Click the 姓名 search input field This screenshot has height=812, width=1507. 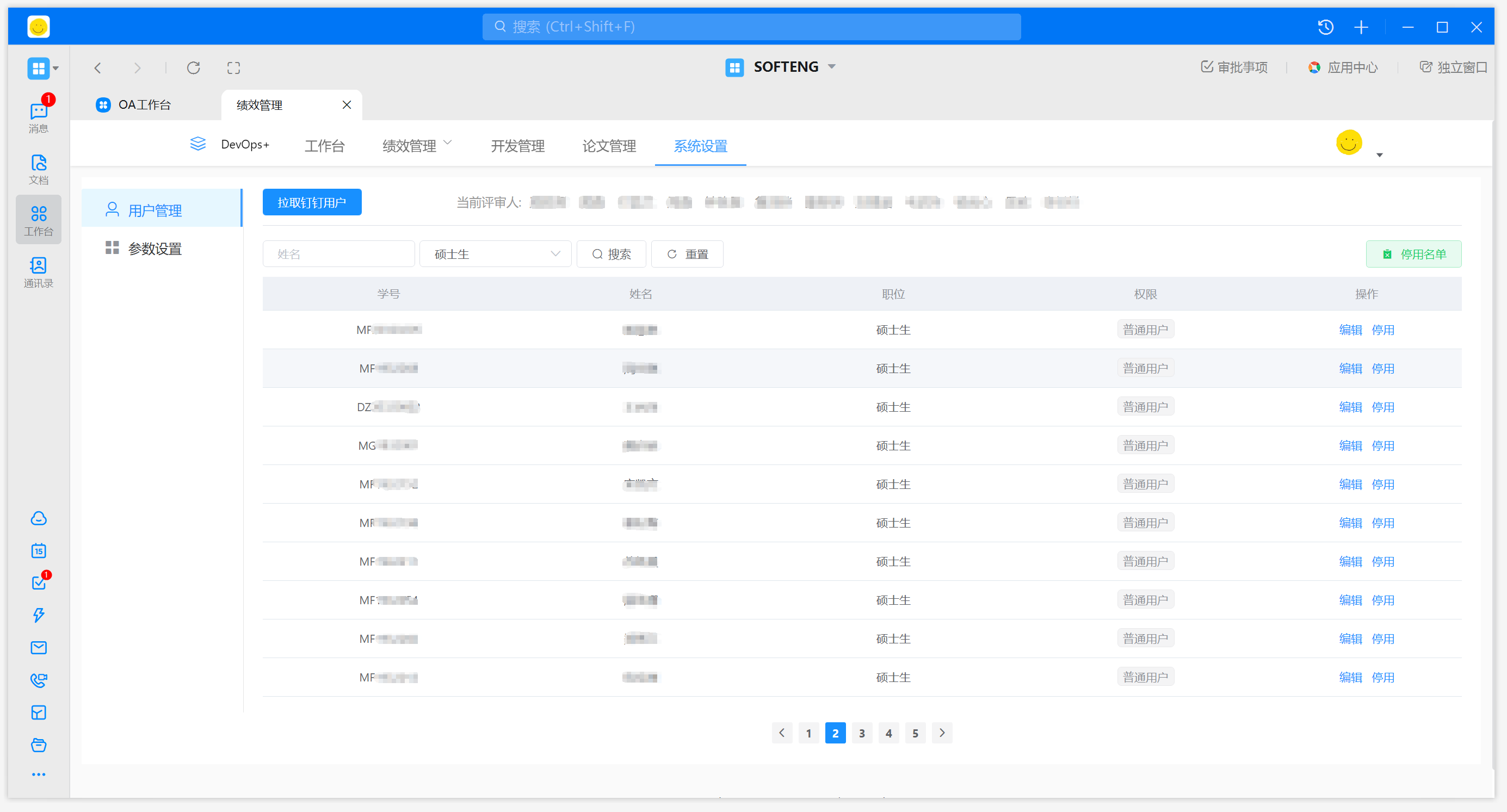338,254
